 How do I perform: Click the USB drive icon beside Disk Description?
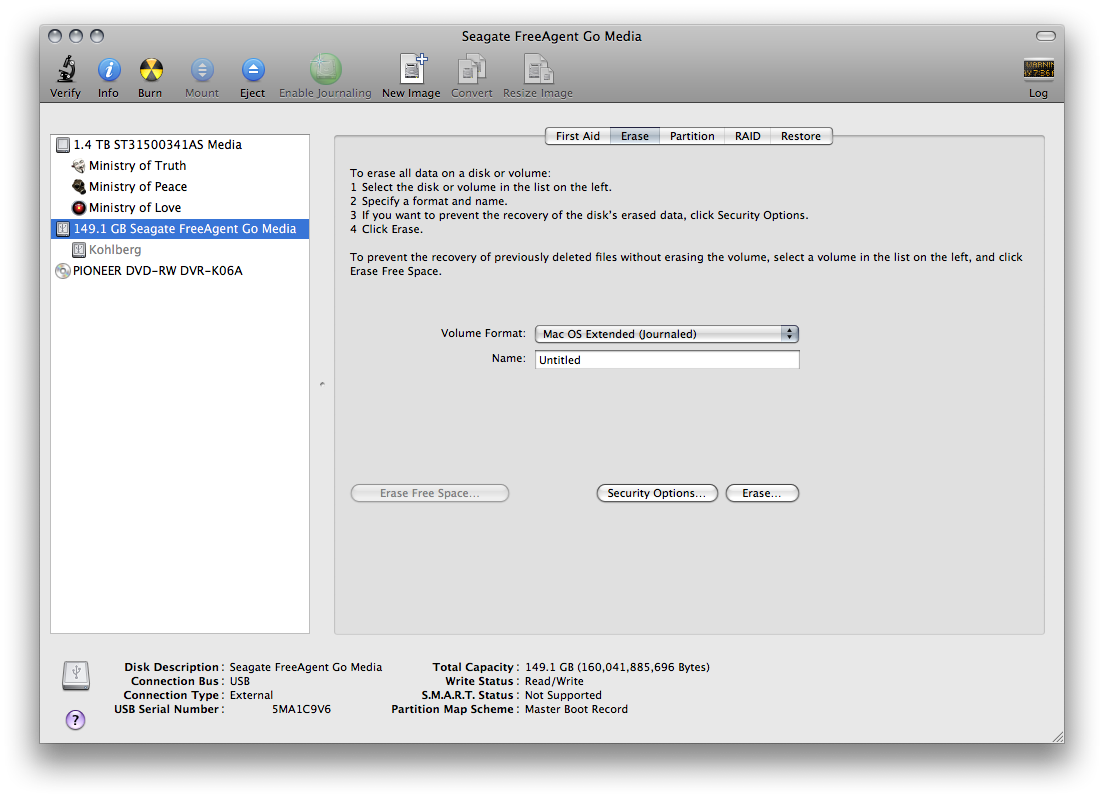click(x=75, y=675)
